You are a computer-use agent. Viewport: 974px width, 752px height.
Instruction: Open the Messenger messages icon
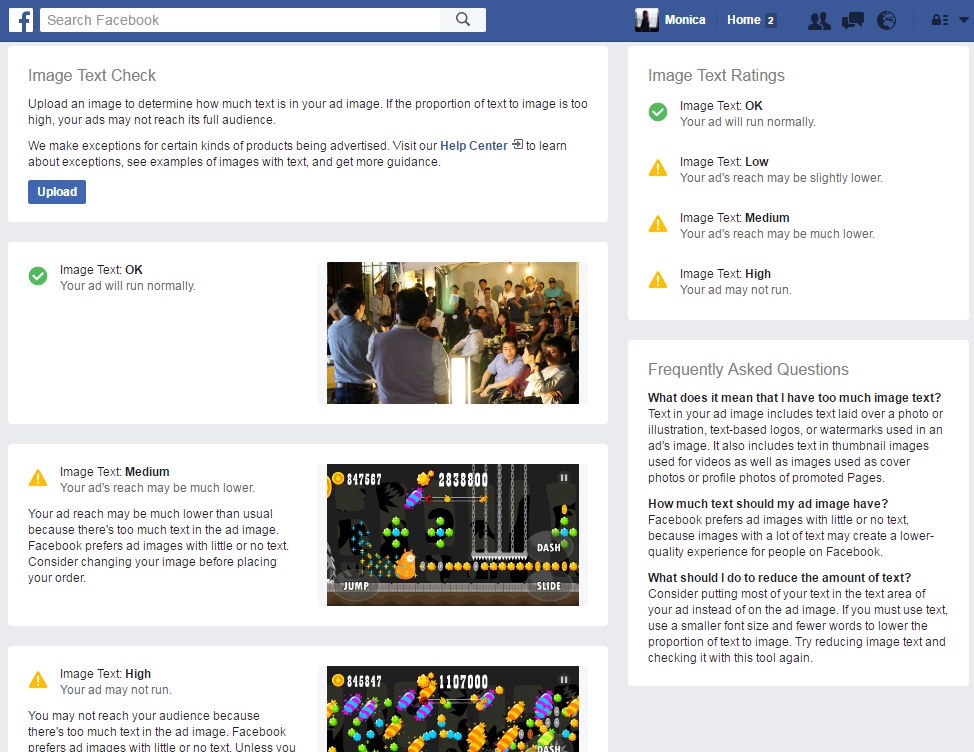[852, 20]
